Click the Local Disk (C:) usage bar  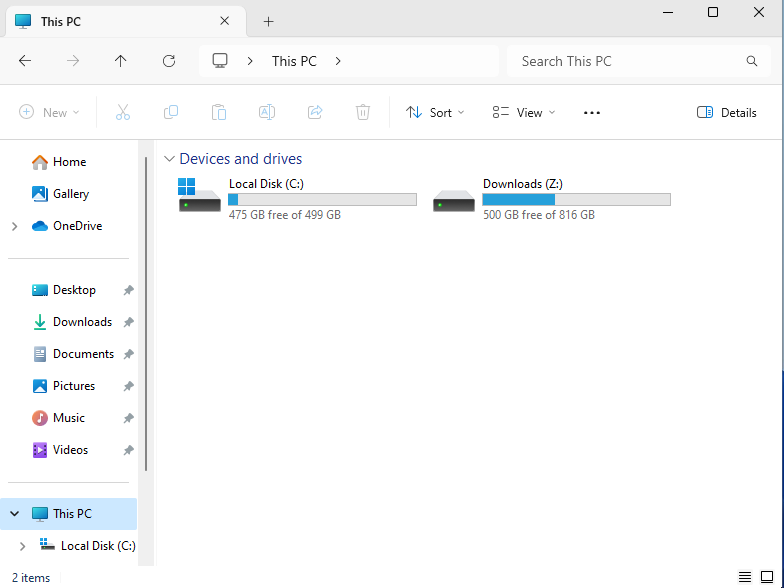(322, 200)
